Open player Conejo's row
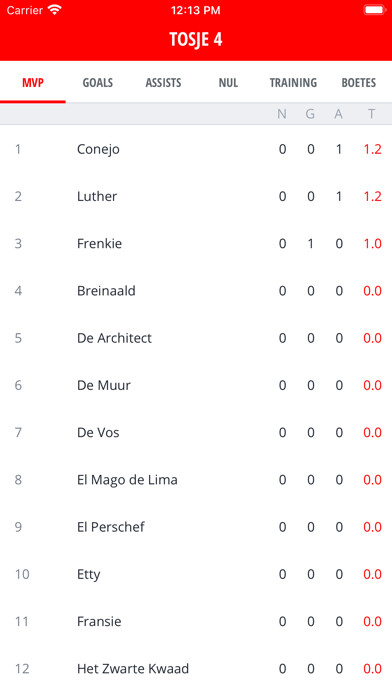Viewport: 392px width, 696px height. (196, 149)
